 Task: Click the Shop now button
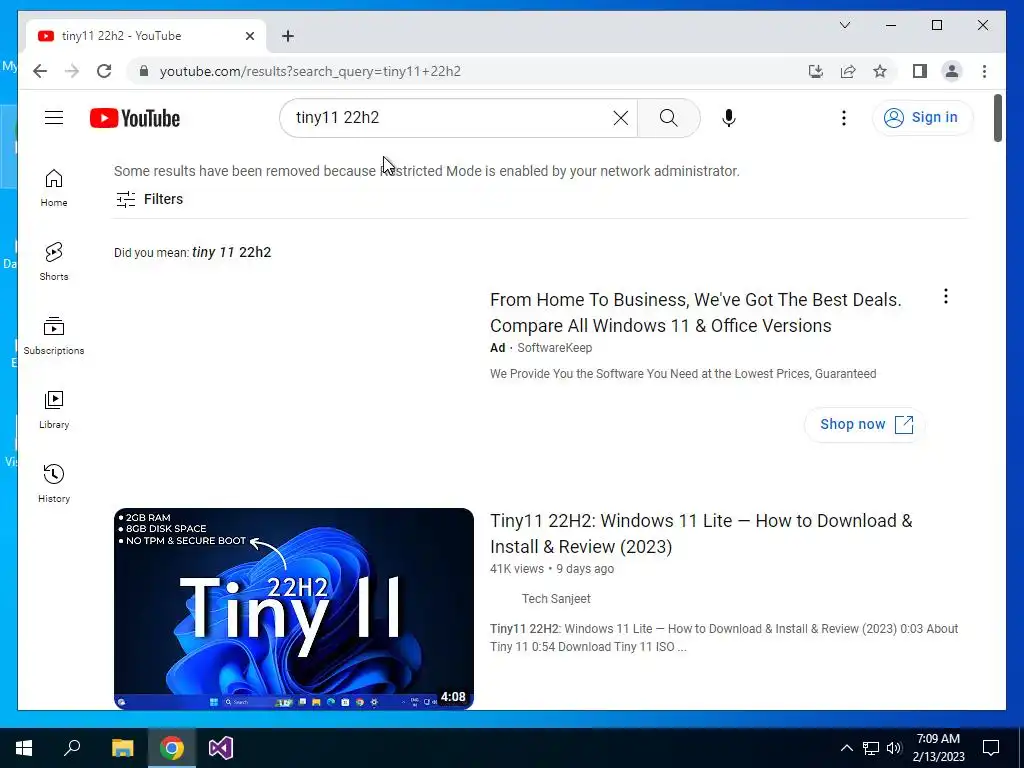pyautogui.click(x=865, y=424)
